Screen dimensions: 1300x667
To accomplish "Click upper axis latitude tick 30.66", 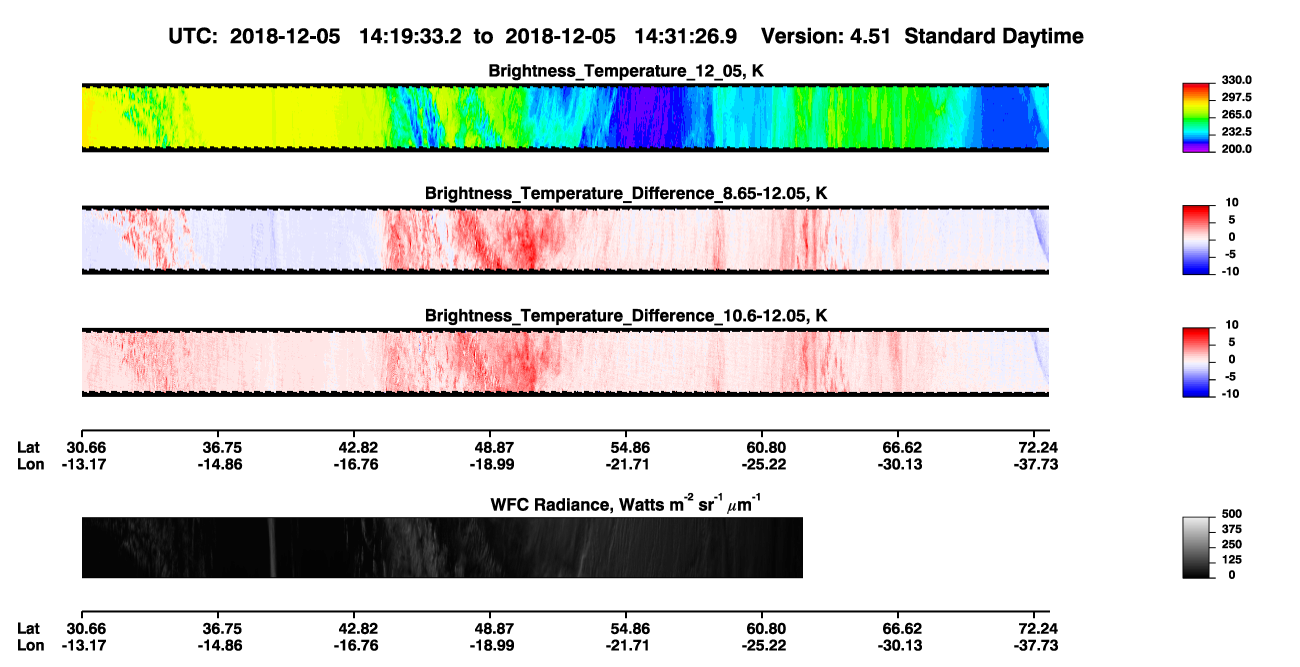I will [x=86, y=448].
